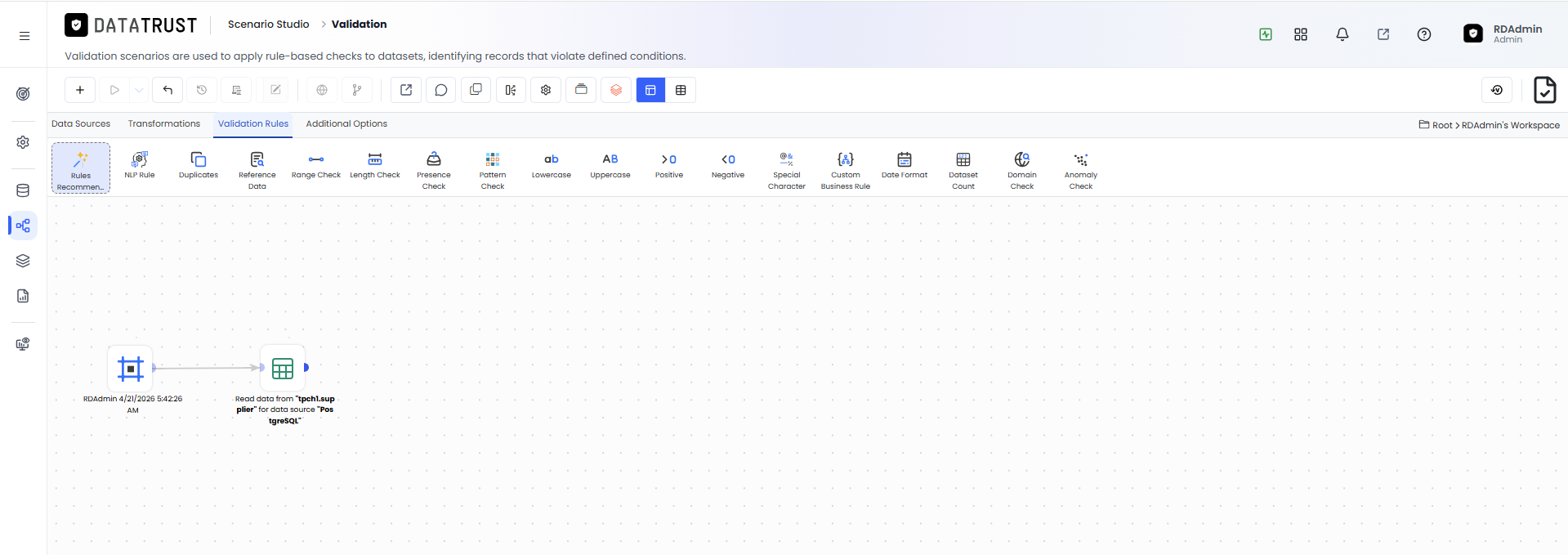Viewport: 1568px width, 555px height.
Task: Click the read node's blue output connector
Action: [306, 368]
